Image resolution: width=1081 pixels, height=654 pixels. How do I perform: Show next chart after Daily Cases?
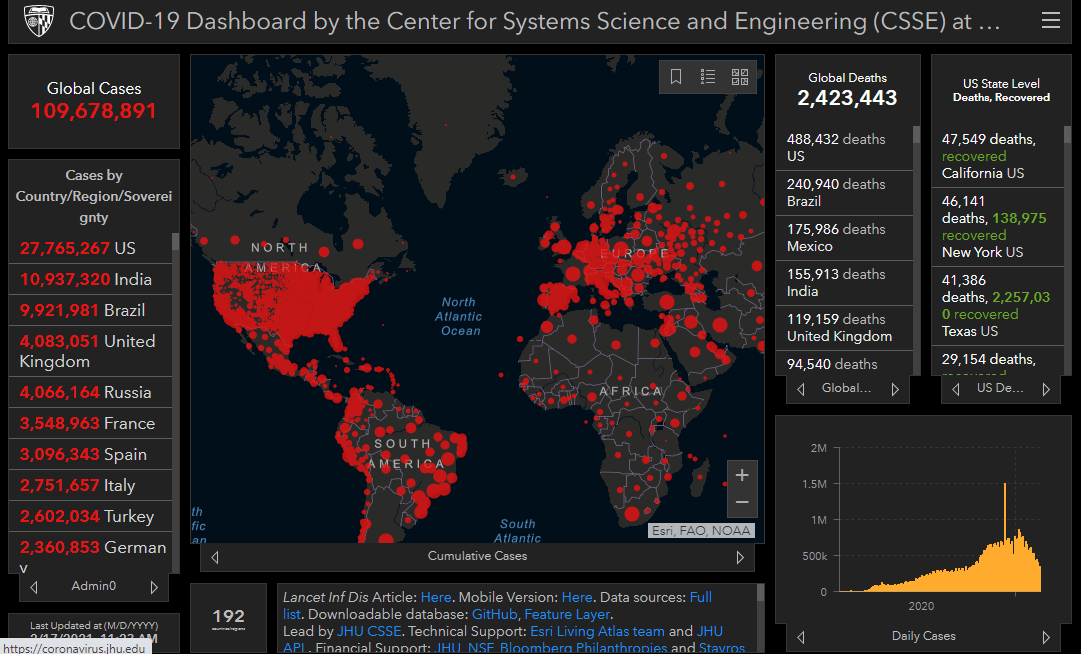click(1046, 637)
